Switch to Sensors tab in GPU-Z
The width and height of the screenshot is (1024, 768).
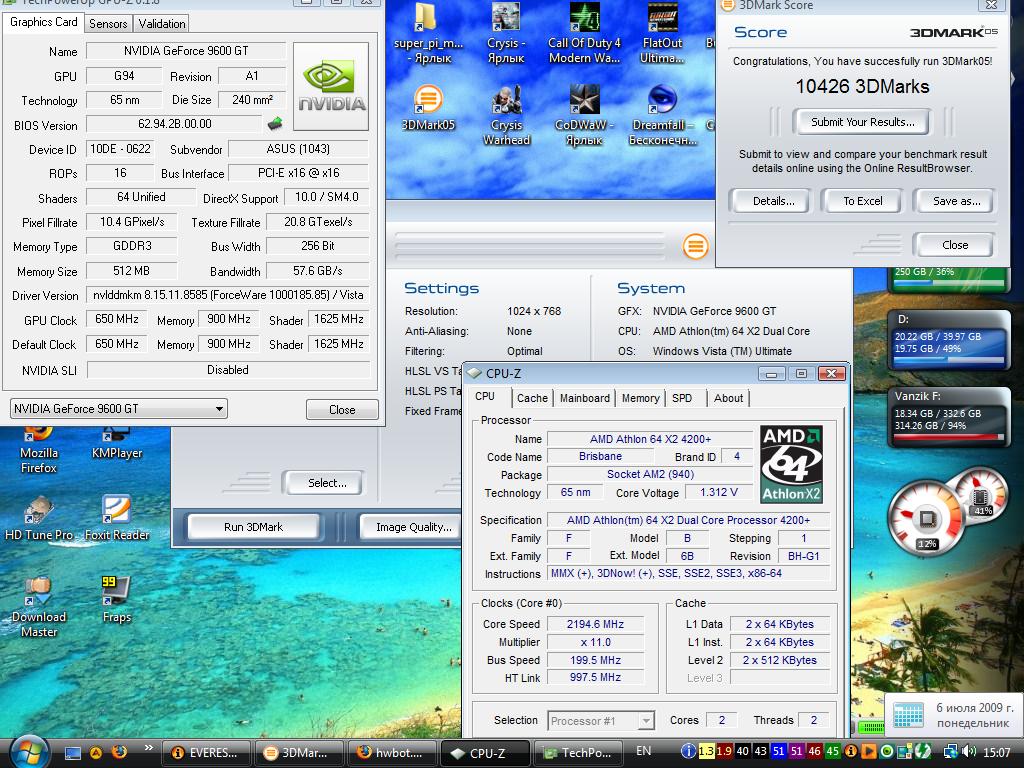click(108, 24)
